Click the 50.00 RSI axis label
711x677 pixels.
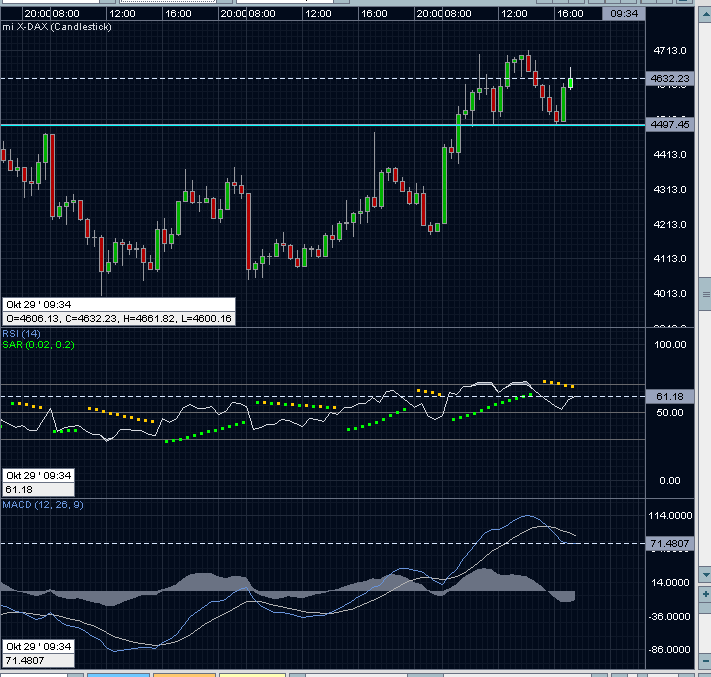point(670,413)
